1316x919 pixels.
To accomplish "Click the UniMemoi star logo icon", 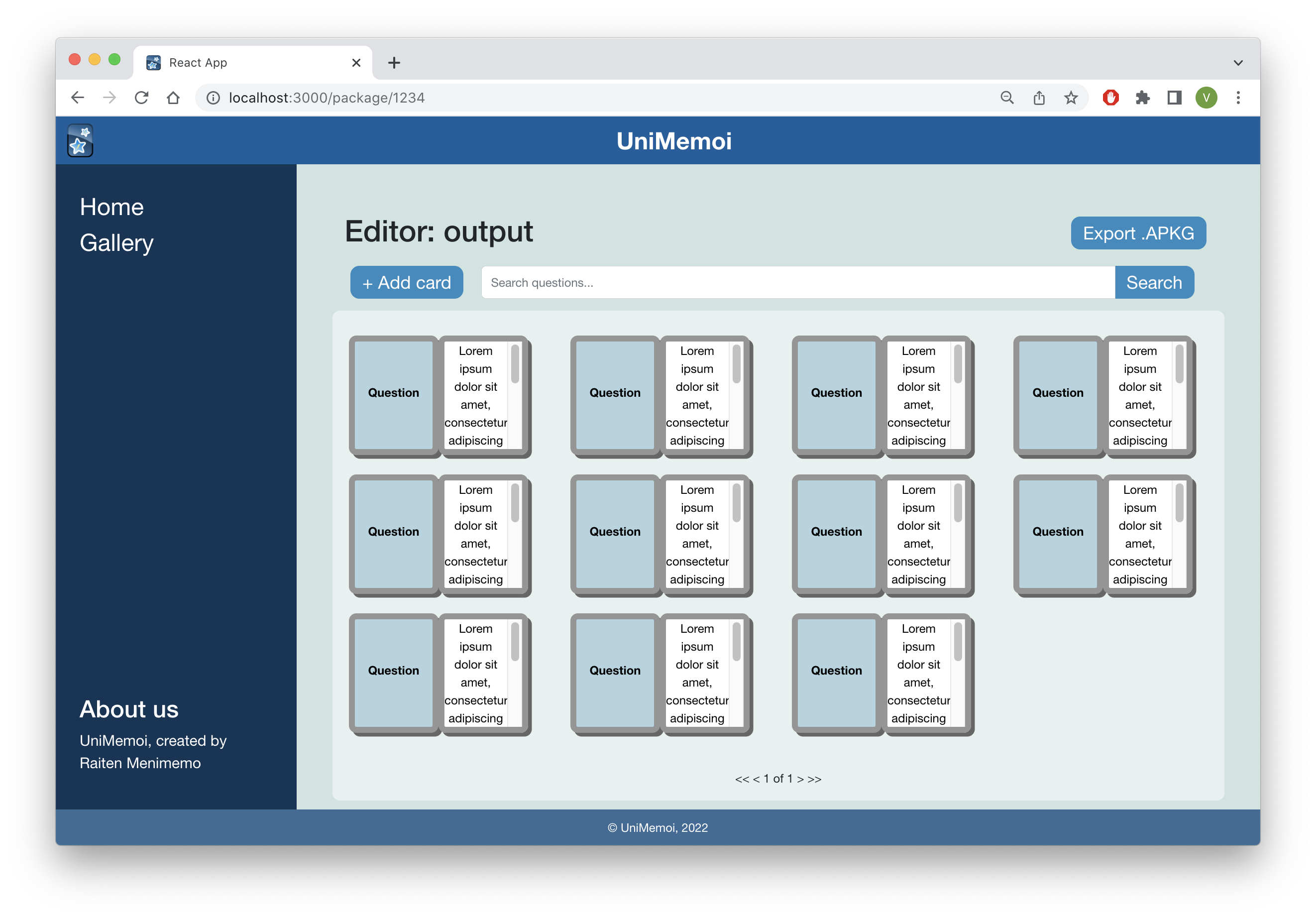I will coord(80,140).
